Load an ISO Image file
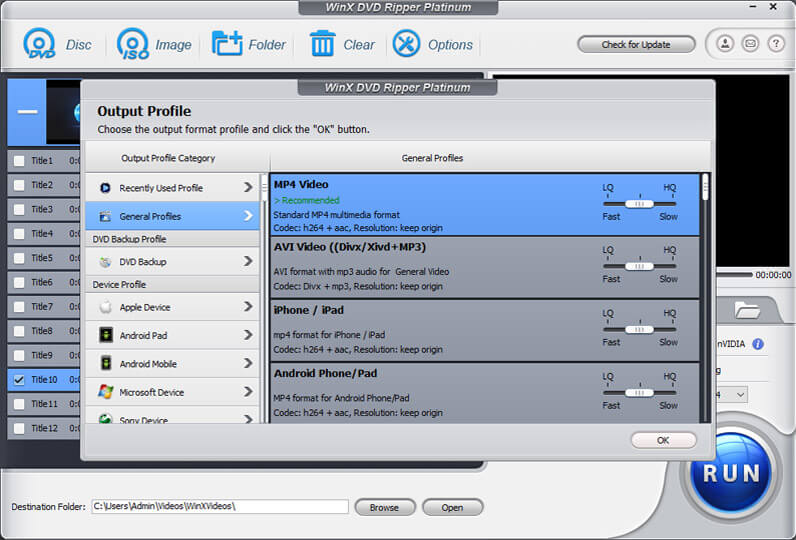 (132, 44)
